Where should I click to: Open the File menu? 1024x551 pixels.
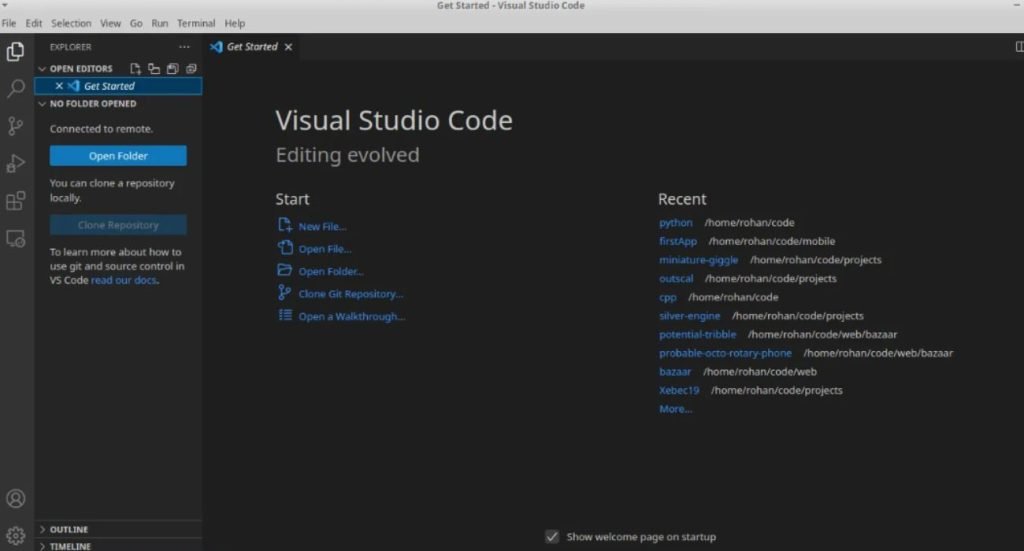pos(9,23)
